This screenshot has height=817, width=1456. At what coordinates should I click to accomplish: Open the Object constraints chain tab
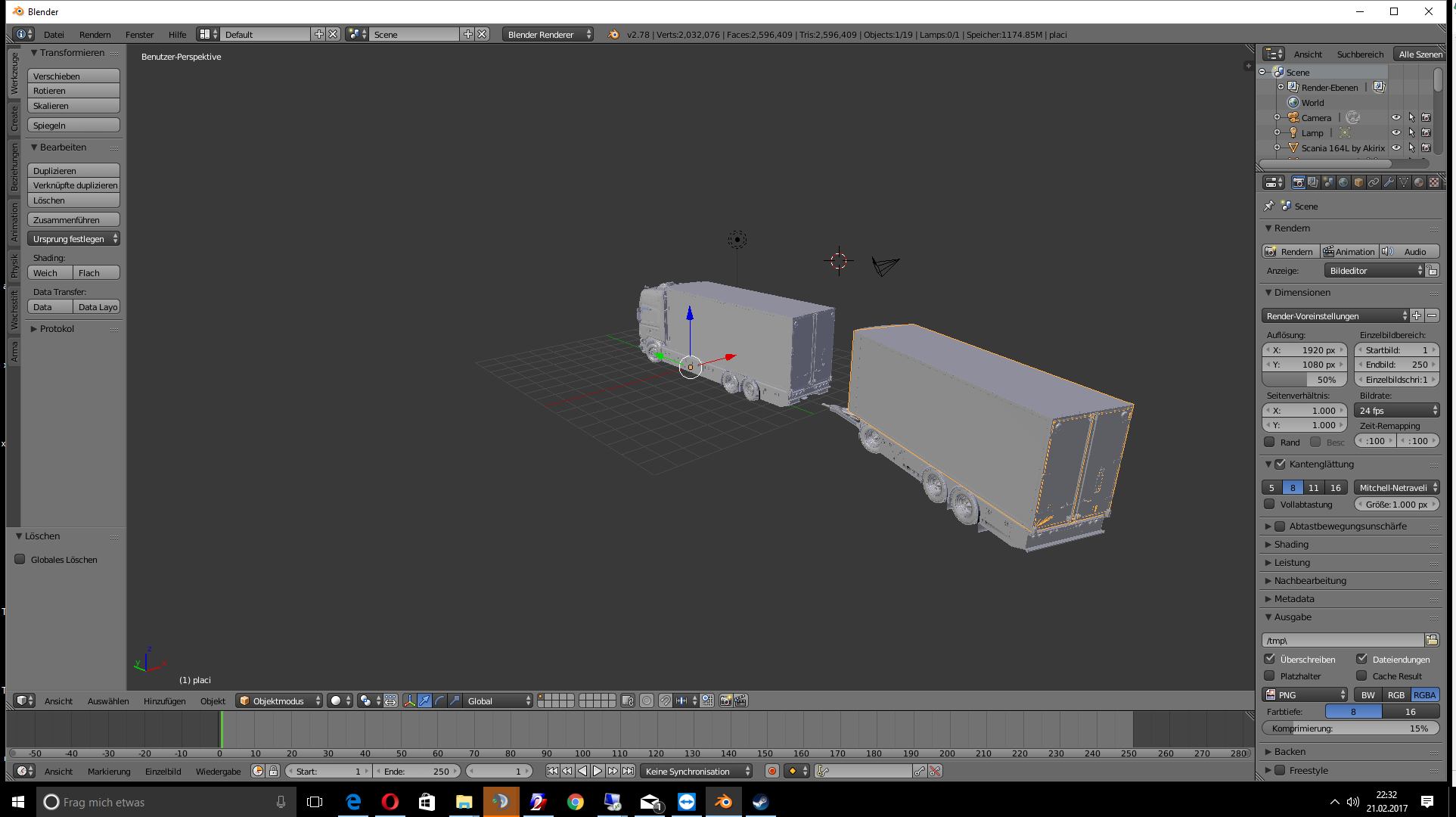pyautogui.click(x=1374, y=182)
